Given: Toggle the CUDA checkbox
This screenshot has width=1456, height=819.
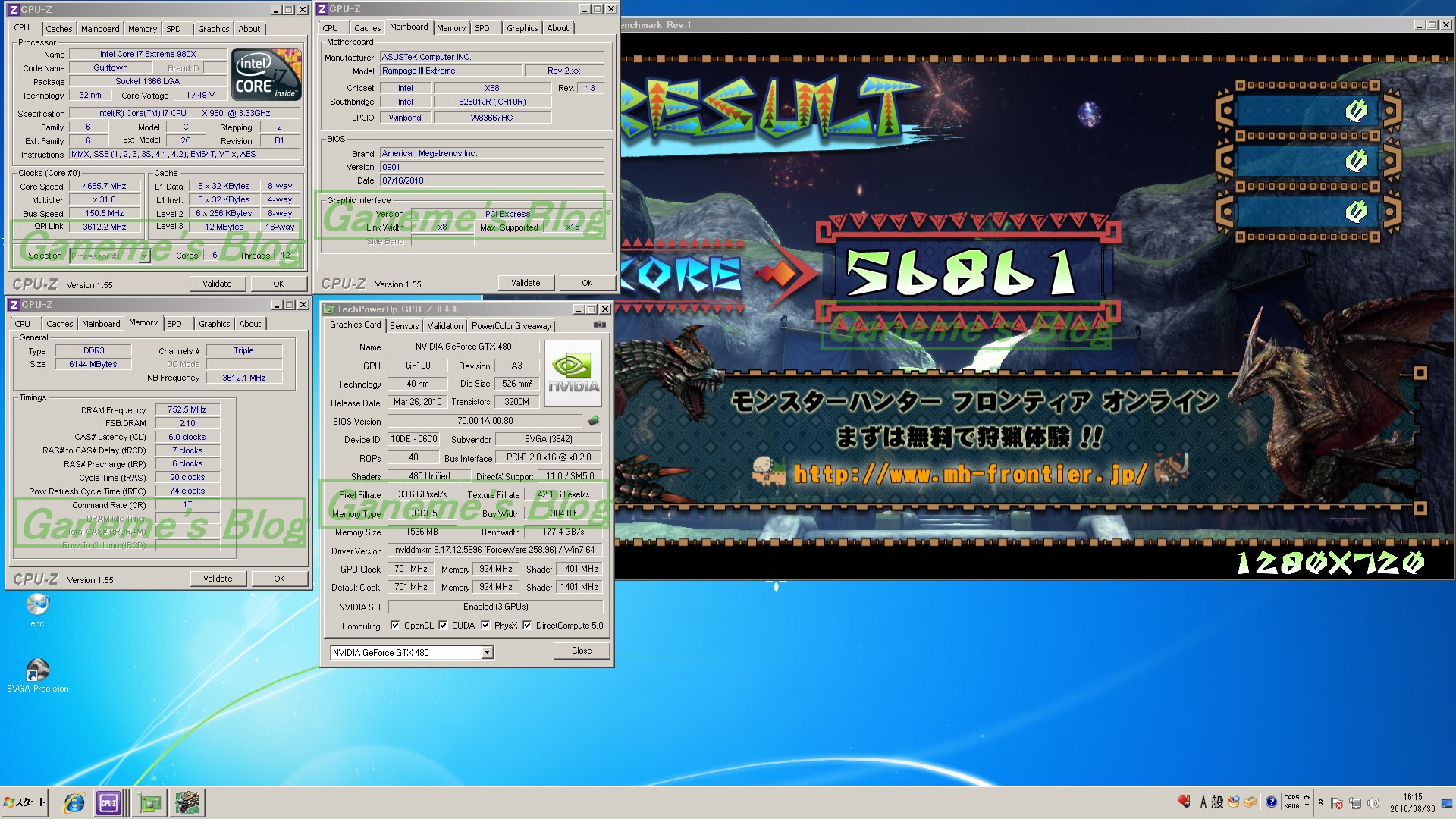Looking at the screenshot, I should pos(443,626).
